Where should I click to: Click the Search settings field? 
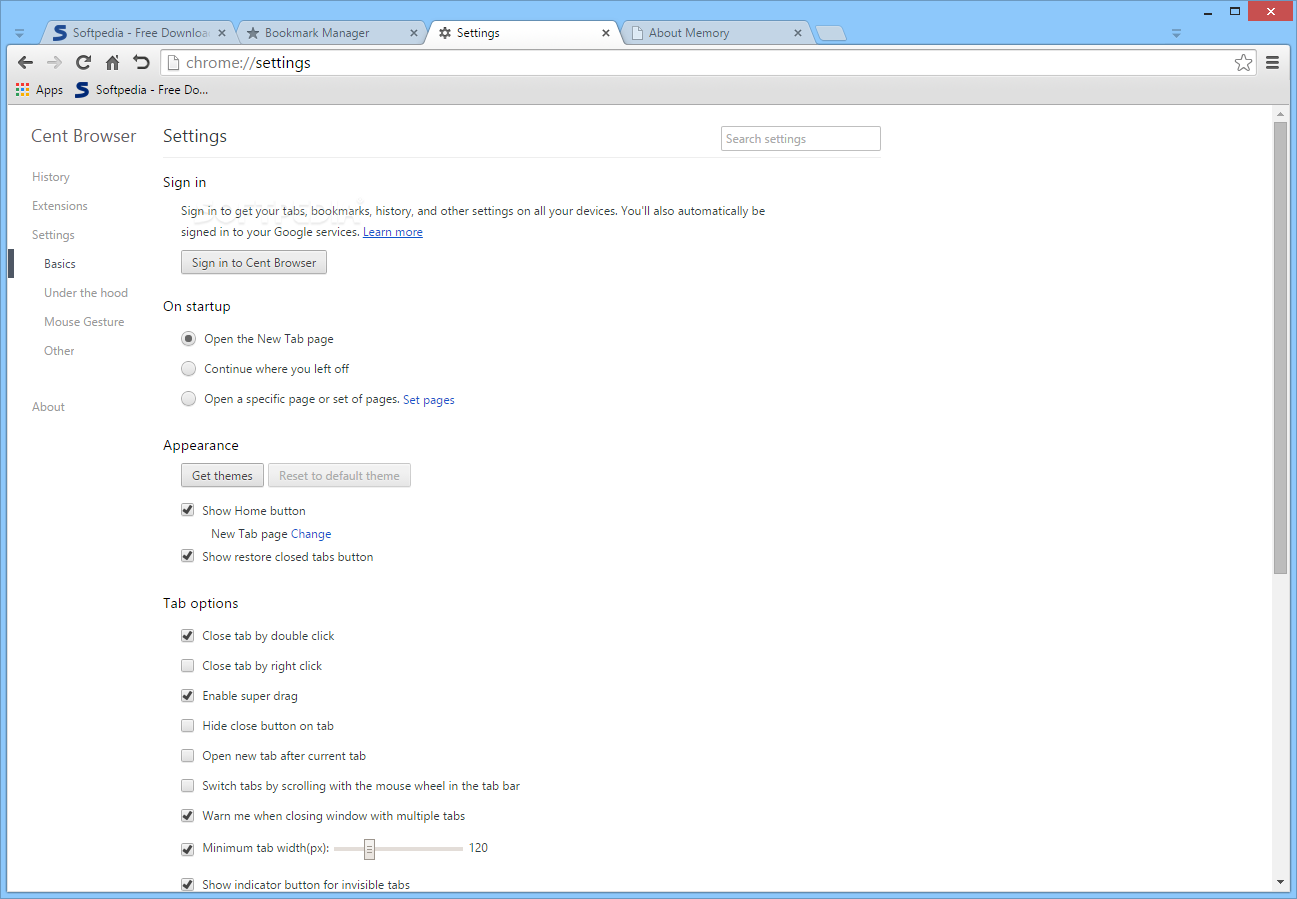tap(801, 139)
